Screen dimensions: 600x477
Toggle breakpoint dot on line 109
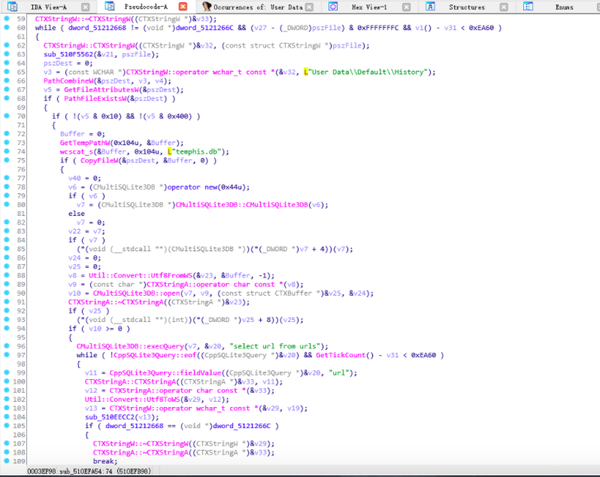(x=7, y=461)
